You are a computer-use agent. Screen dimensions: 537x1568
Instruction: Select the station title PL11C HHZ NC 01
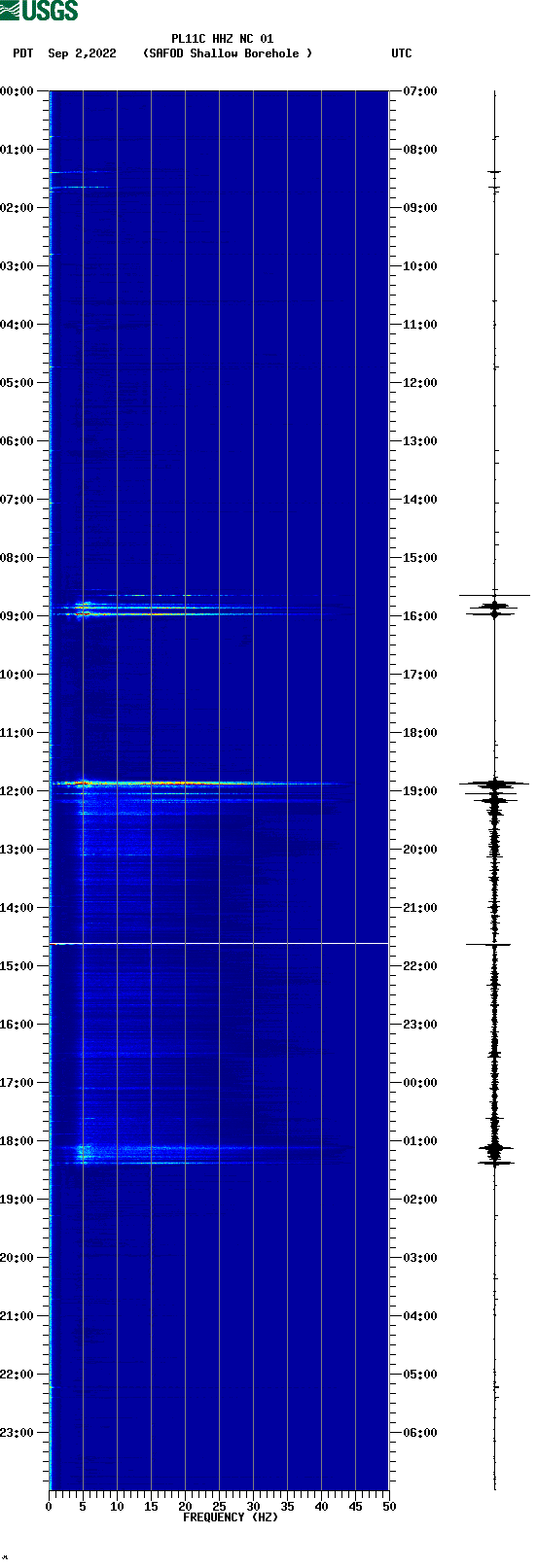click(223, 39)
